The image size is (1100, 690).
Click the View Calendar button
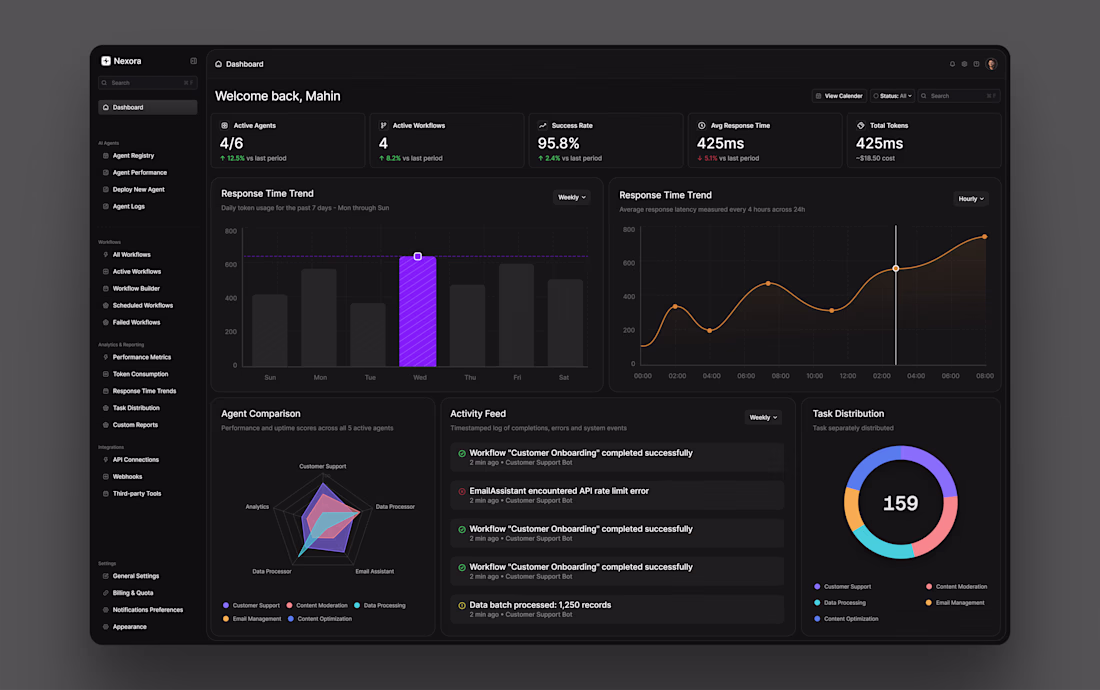[839, 96]
